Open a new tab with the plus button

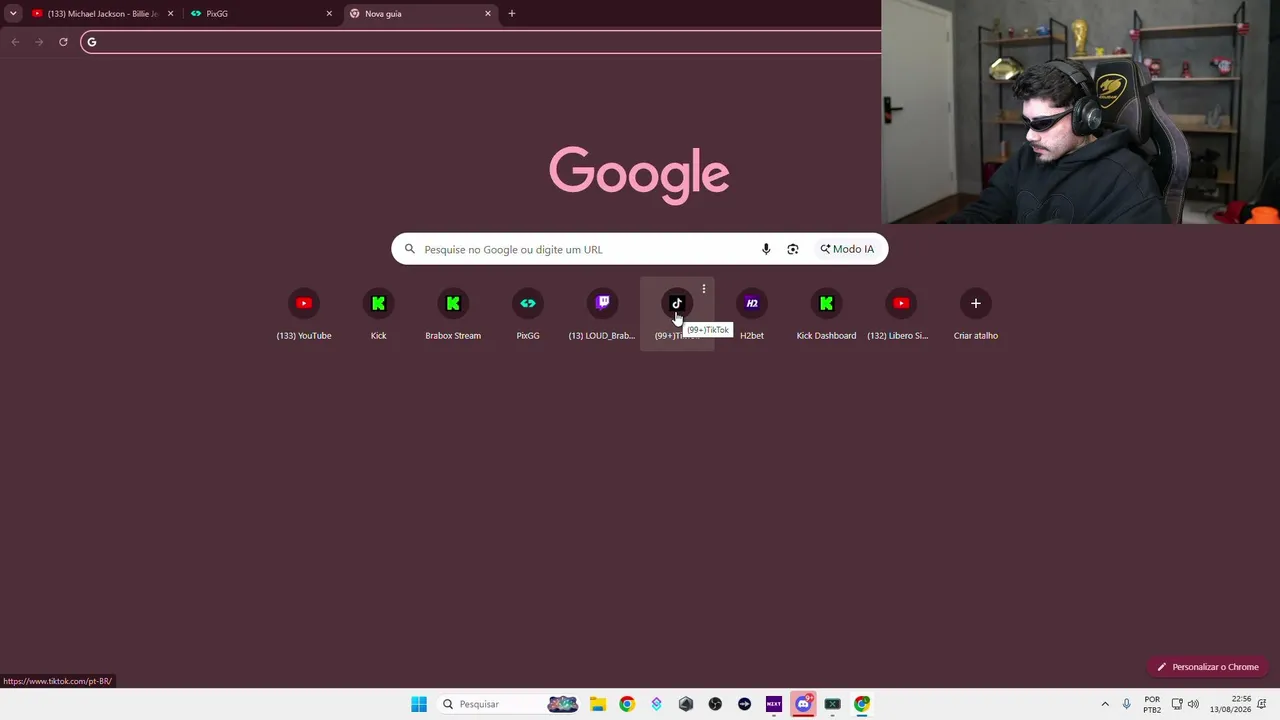(512, 14)
